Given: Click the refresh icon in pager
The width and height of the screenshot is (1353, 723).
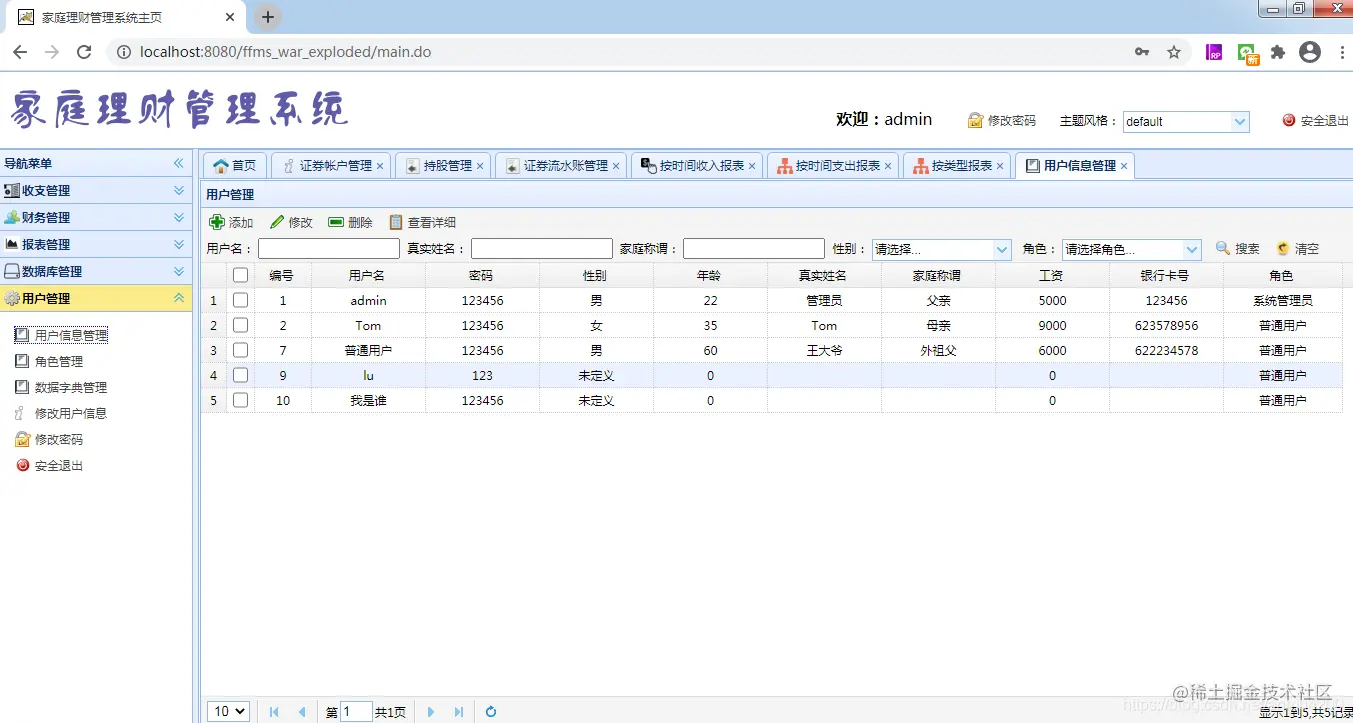Looking at the screenshot, I should [x=491, y=712].
